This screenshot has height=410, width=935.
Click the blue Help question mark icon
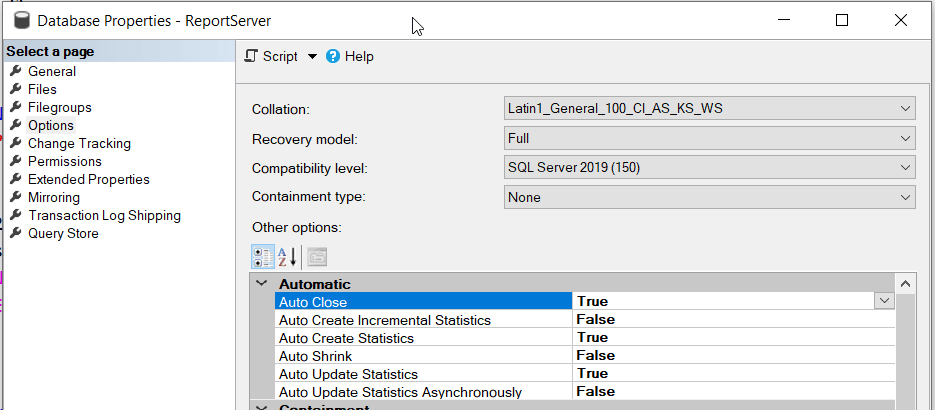pyautogui.click(x=333, y=57)
